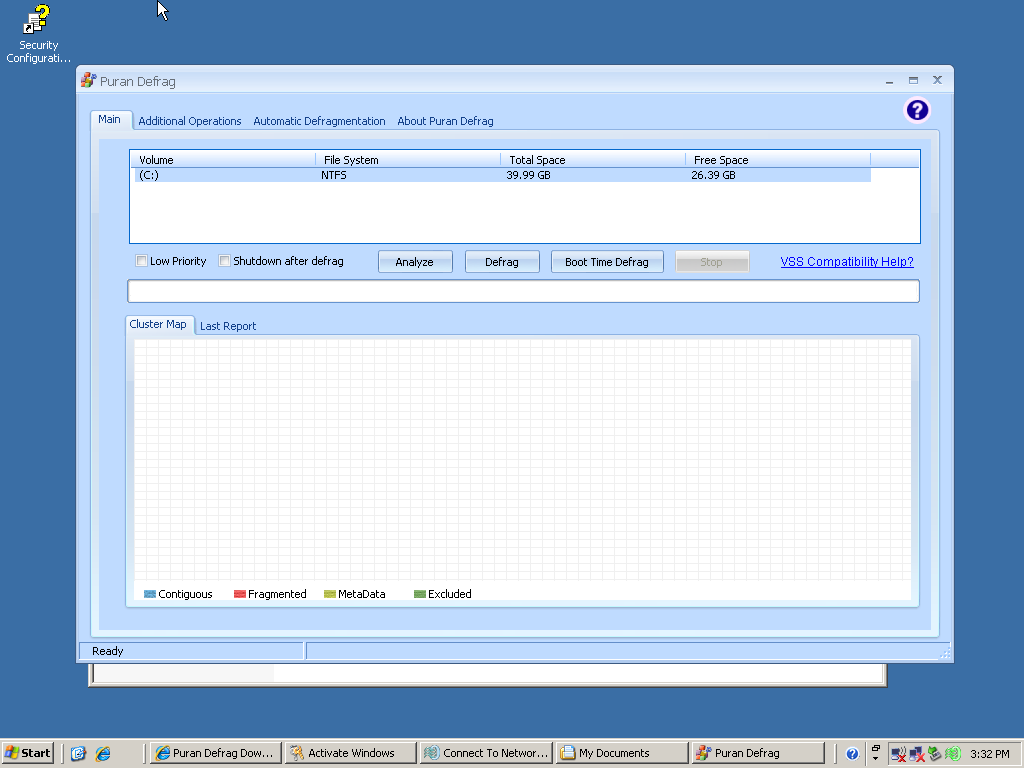Click the Puran Defrag title bar logo

(89, 81)
